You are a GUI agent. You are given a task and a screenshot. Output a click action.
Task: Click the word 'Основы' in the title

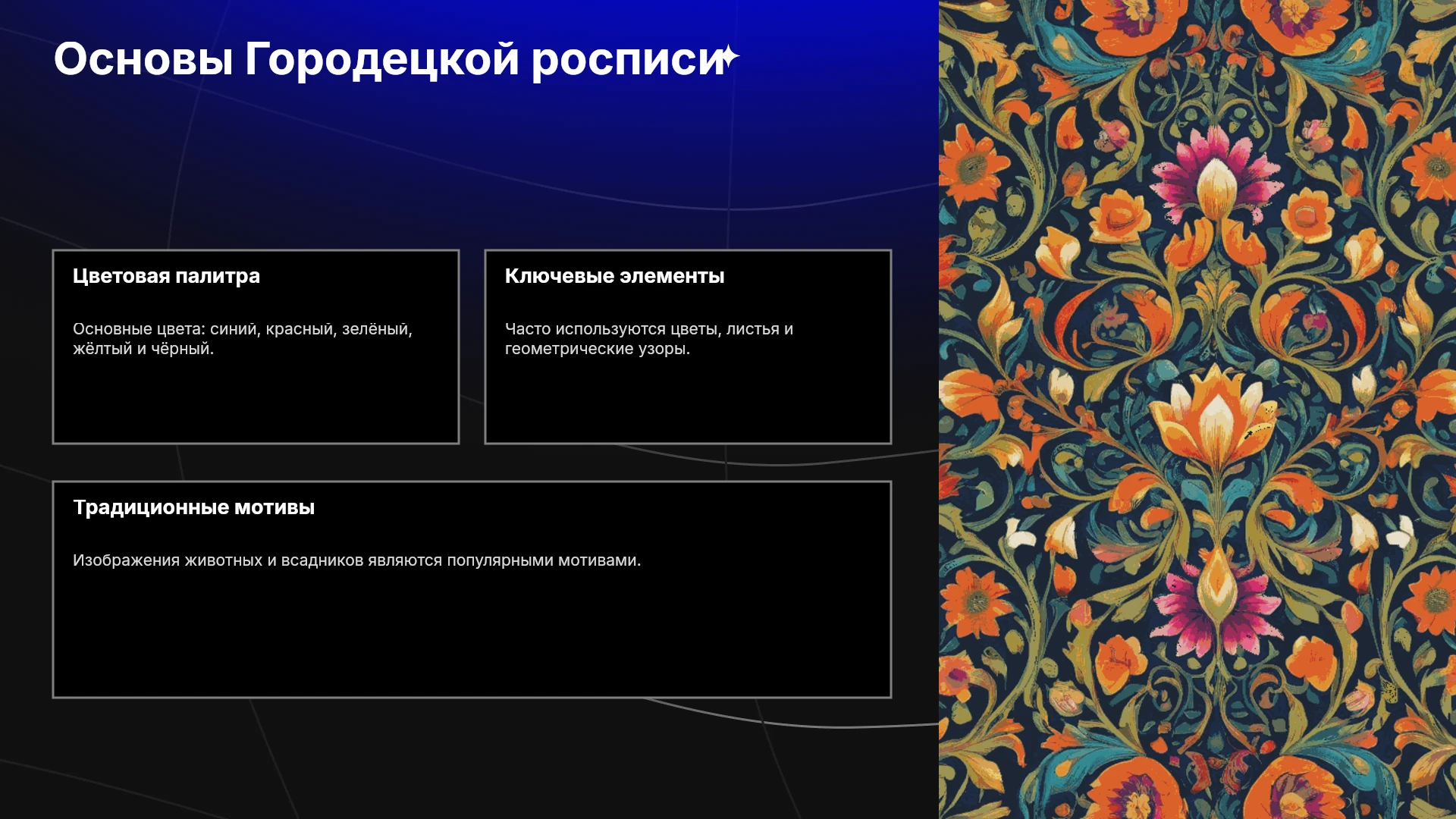(143, 59)
